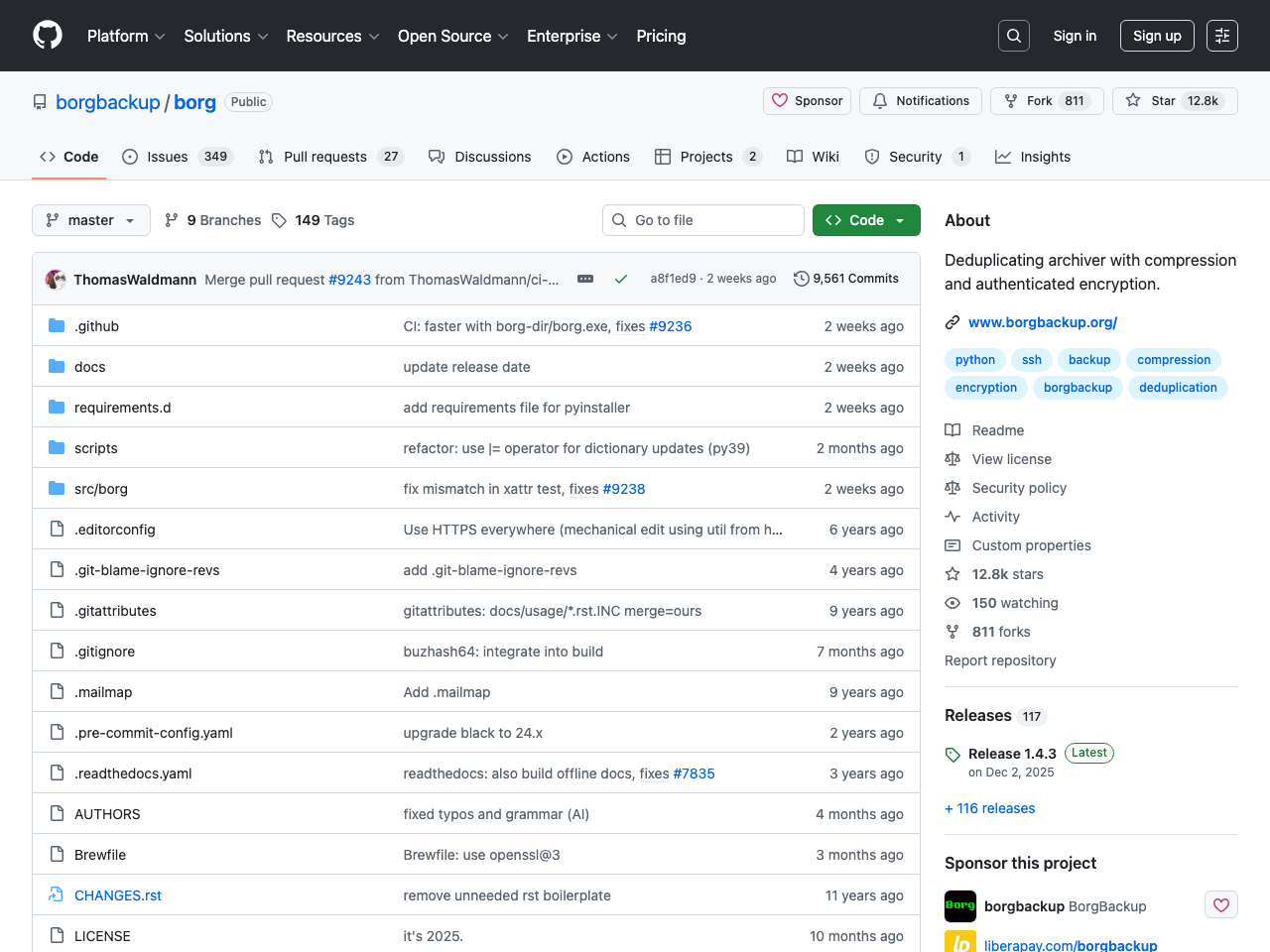The height and width of the screenshot is (952, 1270).
Task: Sponsor the borgbackup project
Action: click(808, 101)
